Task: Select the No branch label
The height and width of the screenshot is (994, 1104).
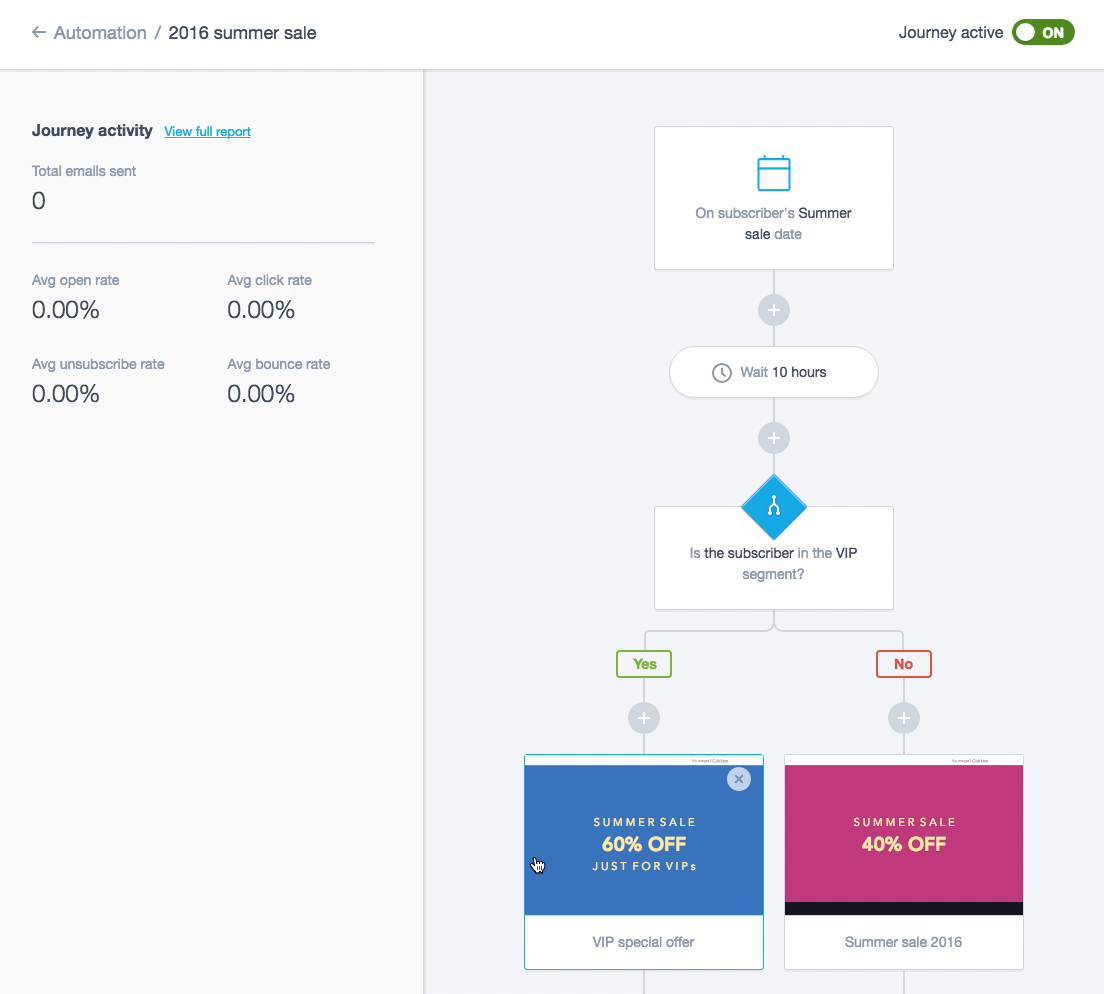Action: tap(903, 664)
